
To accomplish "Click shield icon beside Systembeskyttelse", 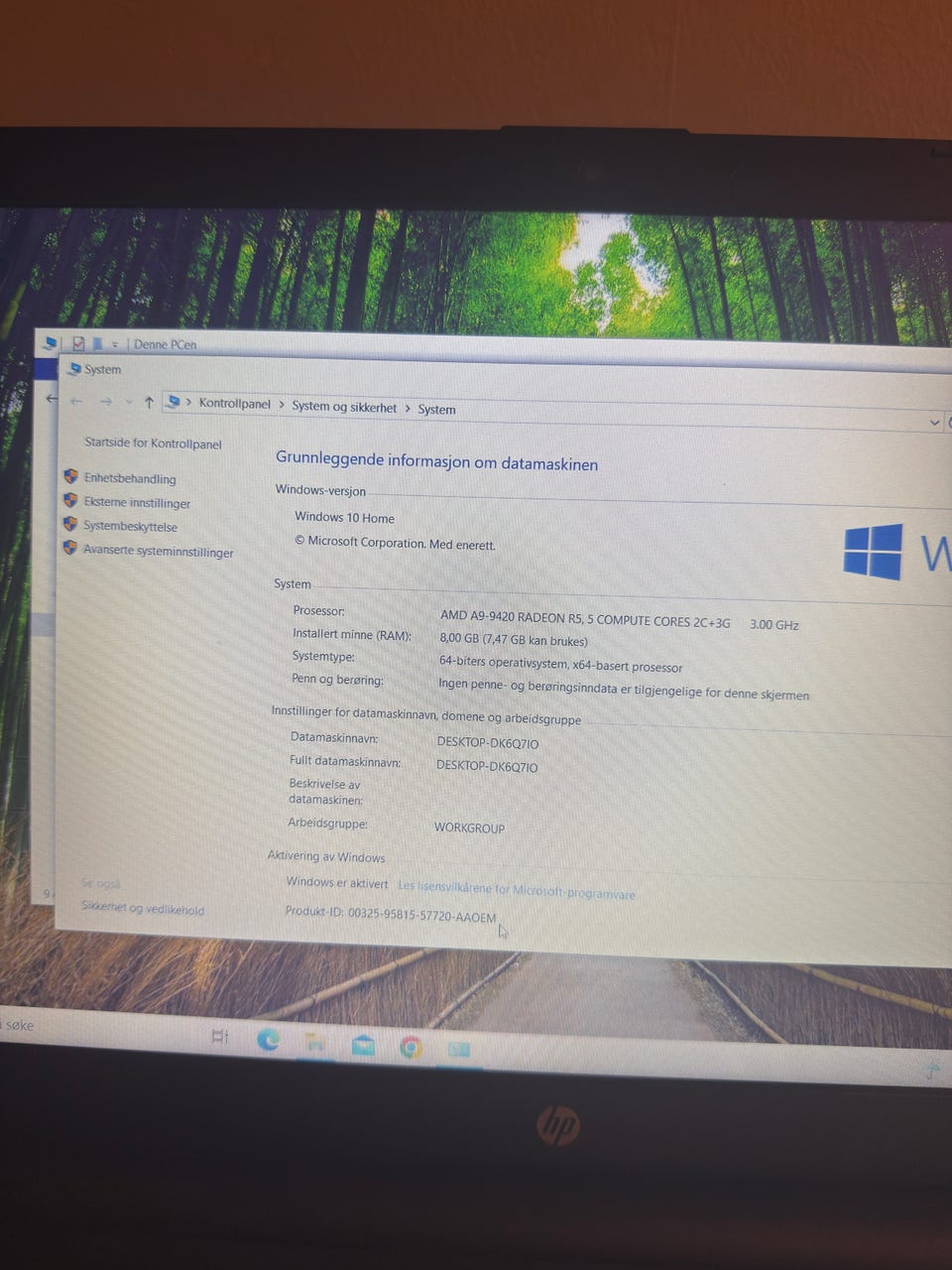I will click(70, 524).
